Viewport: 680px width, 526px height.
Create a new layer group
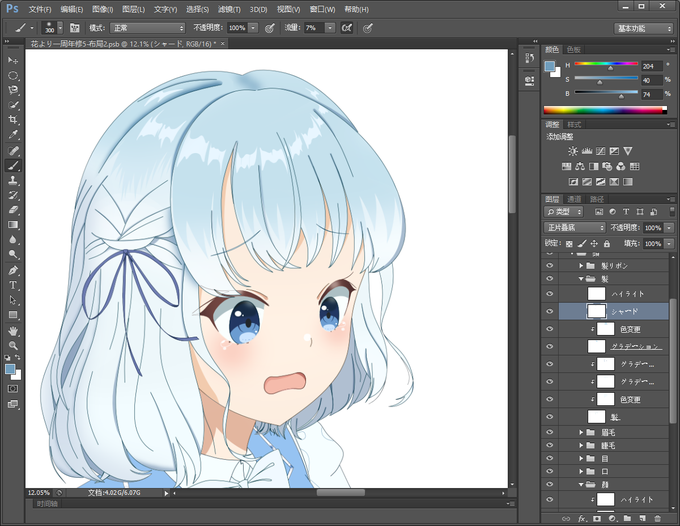(x=627, y=519)
